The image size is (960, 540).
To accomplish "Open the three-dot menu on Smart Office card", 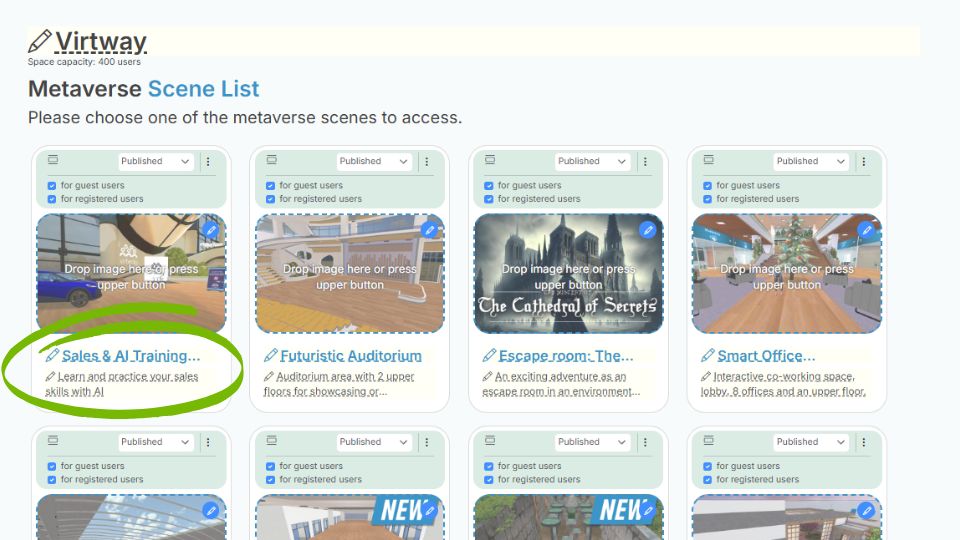I will pyautogui.click(x=864, y=162).
